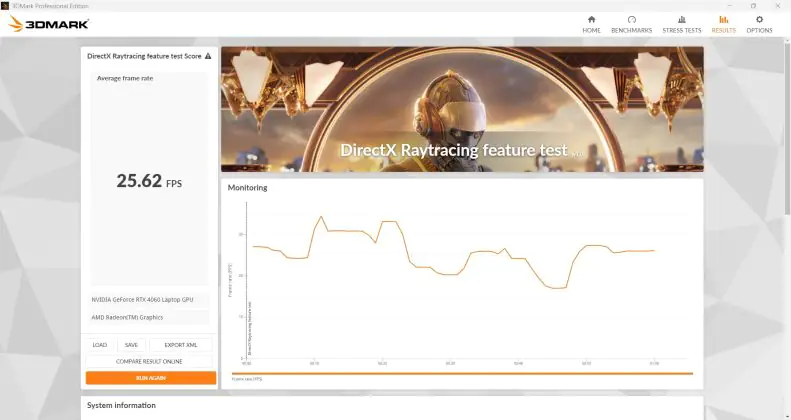Image resolution: width=791 pixels, height=420 pixels.
Task: Click the 3DMark logo
Action: point(49,24)
